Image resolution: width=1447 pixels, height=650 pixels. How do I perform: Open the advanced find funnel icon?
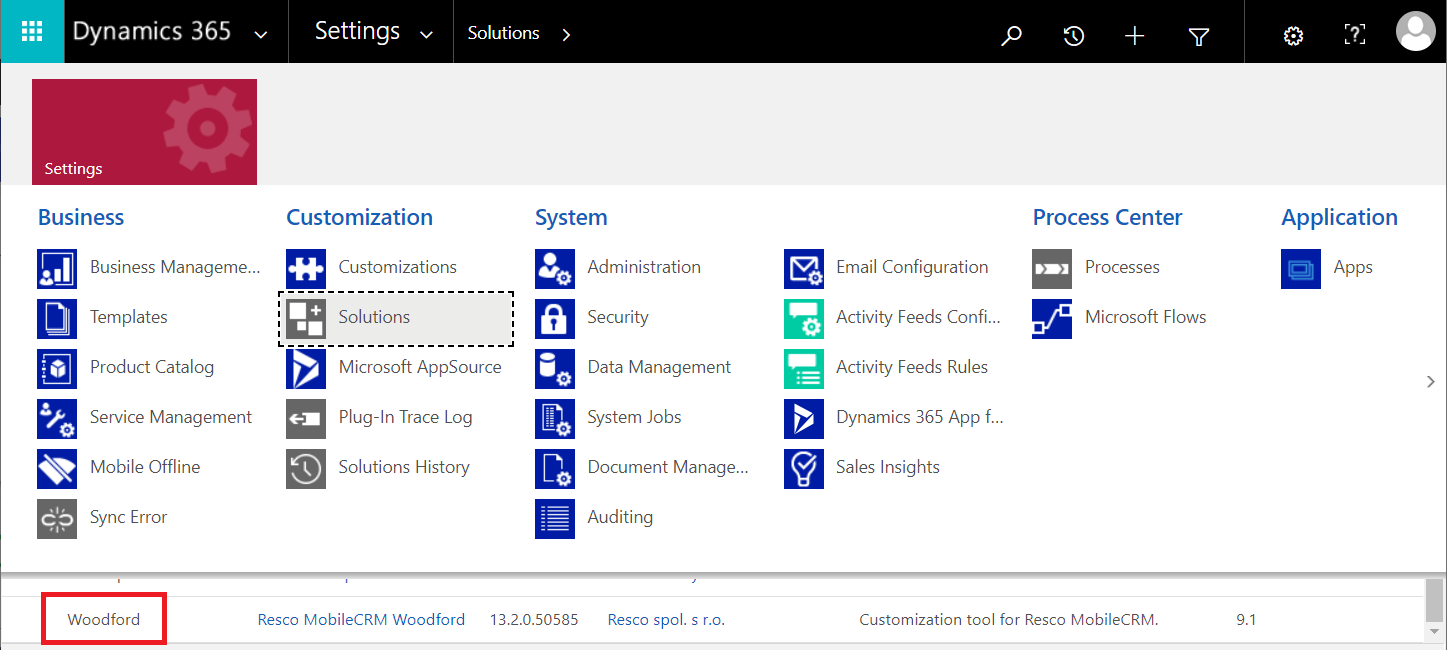1198,36
